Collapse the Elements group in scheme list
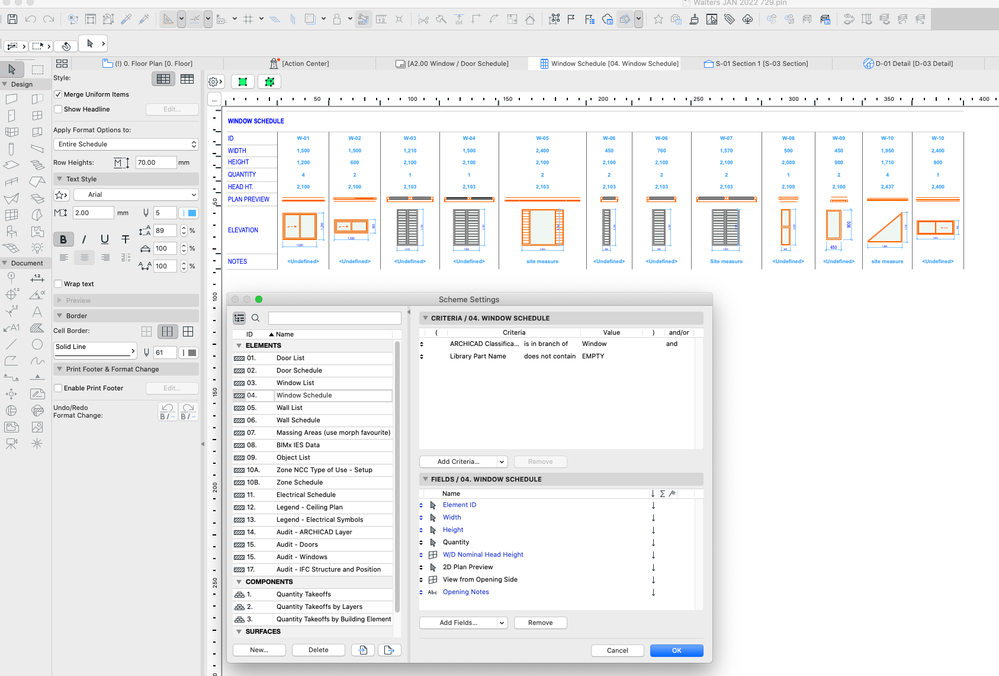This screenshot has width=999, height=676. click(x=239, y=345)
